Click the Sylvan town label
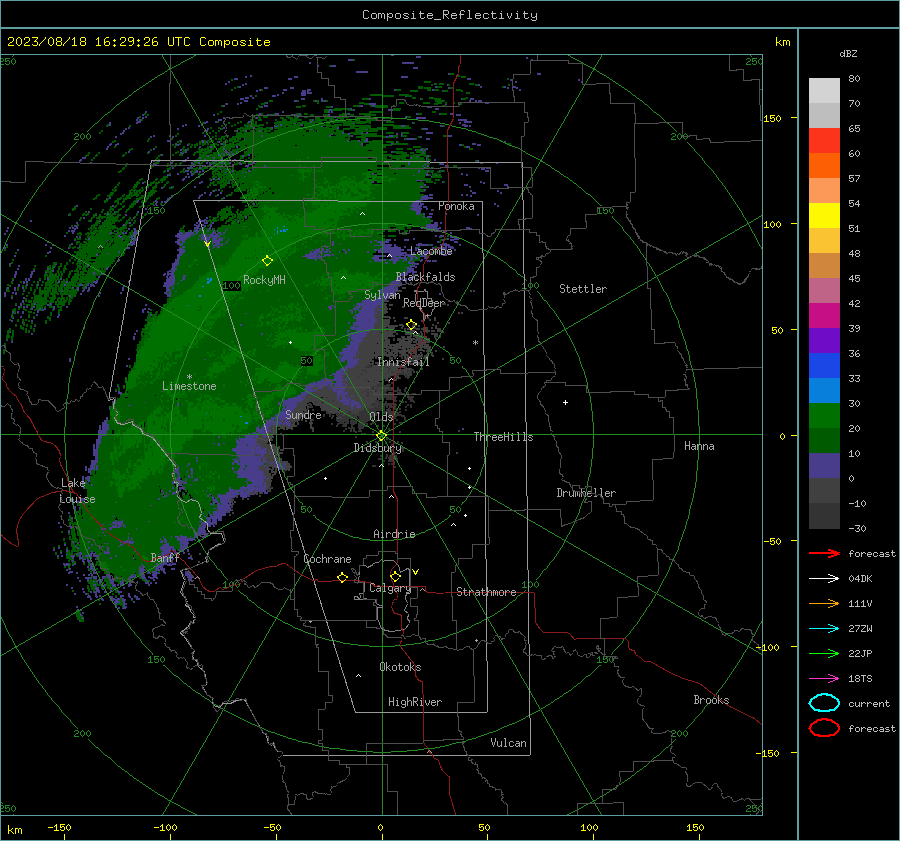Image resolution: width=900 pixels, height=841 pixels. pyautogui.click(x=382, y=294)
